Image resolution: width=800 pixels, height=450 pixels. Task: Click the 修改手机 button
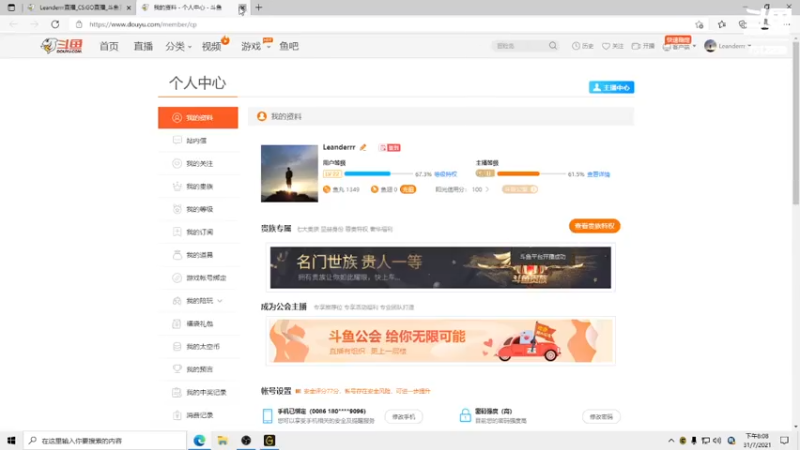pos(404,417)
